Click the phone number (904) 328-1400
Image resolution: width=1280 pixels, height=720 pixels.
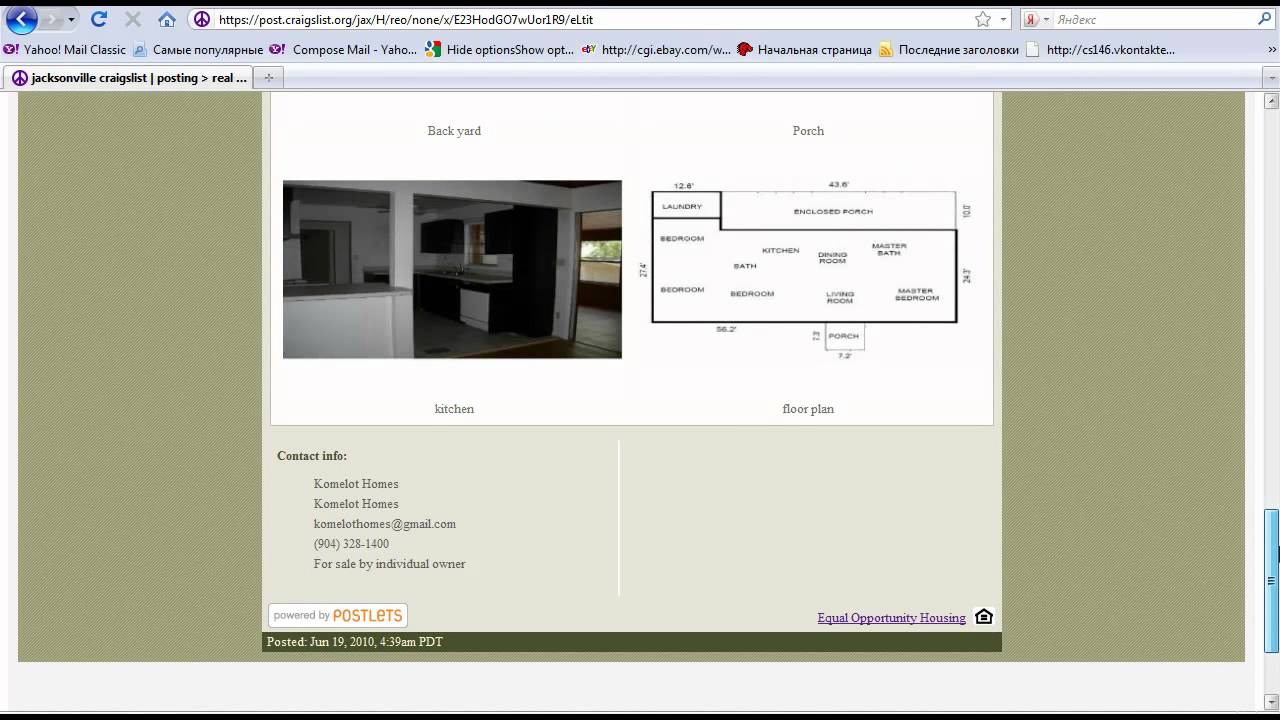[351, 544]
